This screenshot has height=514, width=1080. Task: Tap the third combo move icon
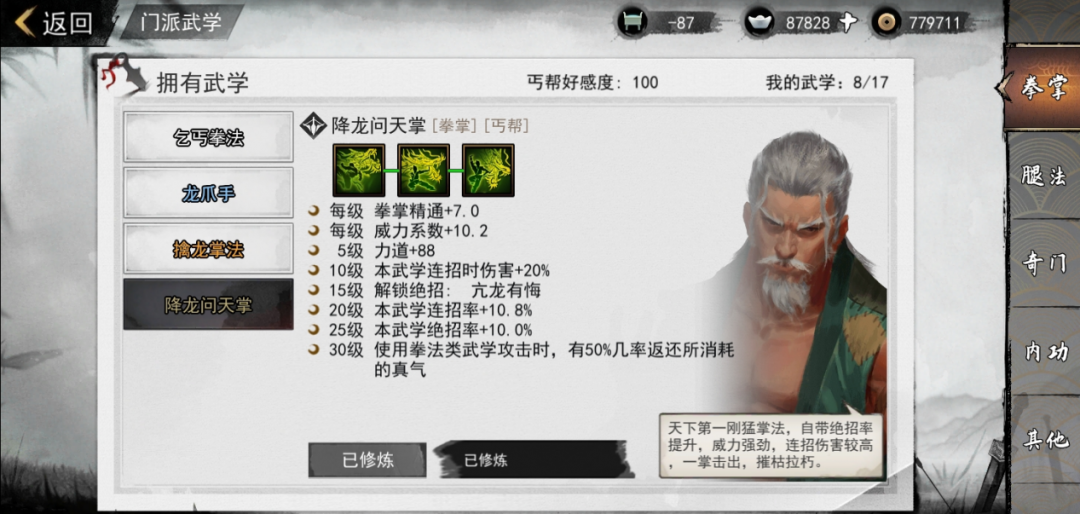tap(488, 170)
